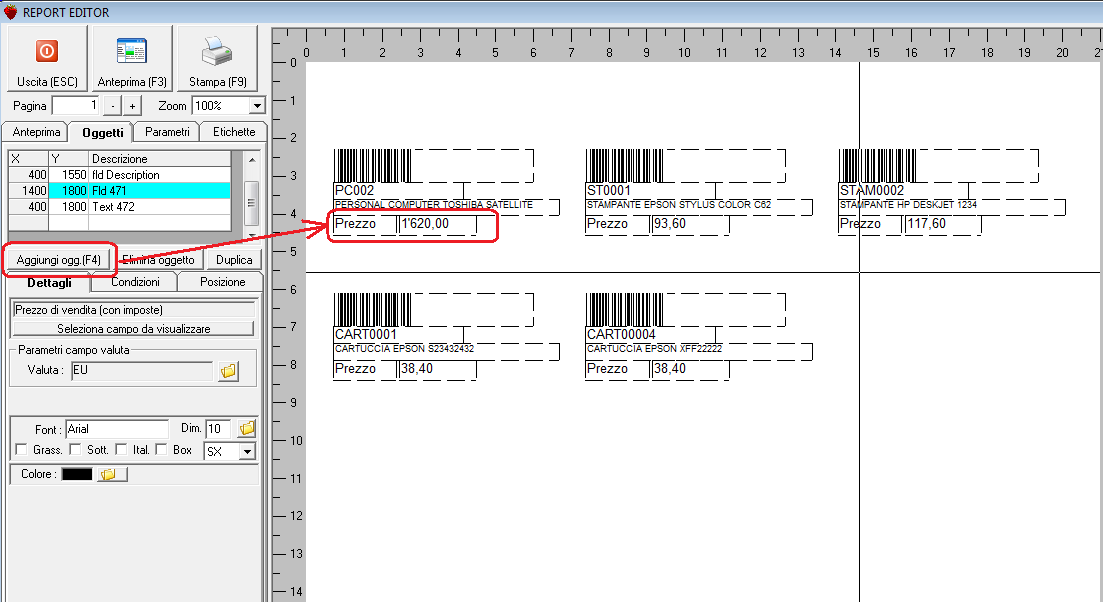The image size is (1103, 602).
Task: Select the CART00004 code on label
Action: click(621, 335)
